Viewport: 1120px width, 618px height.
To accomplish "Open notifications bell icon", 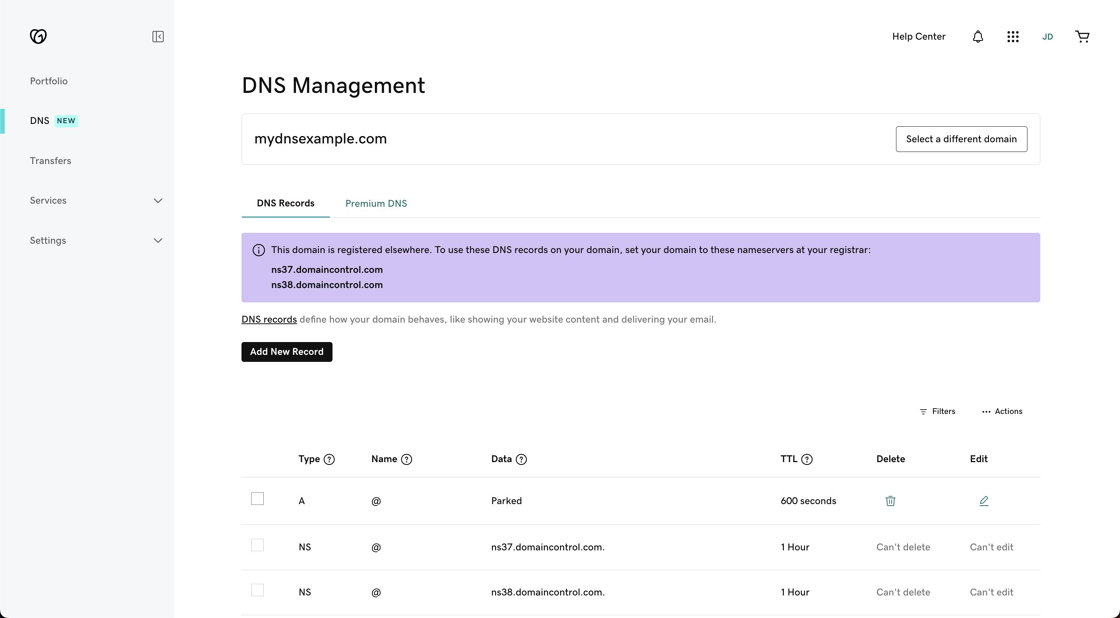I will pos(978,36).
